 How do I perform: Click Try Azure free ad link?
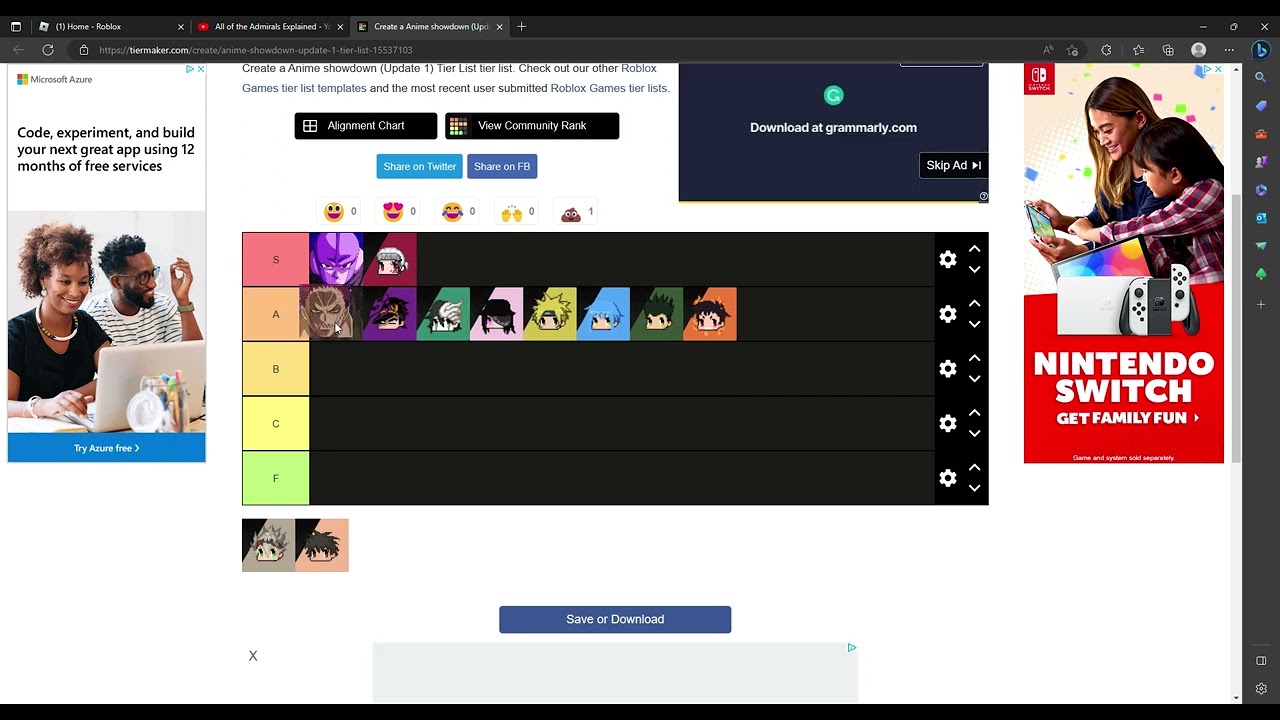[x=106, y=448]
